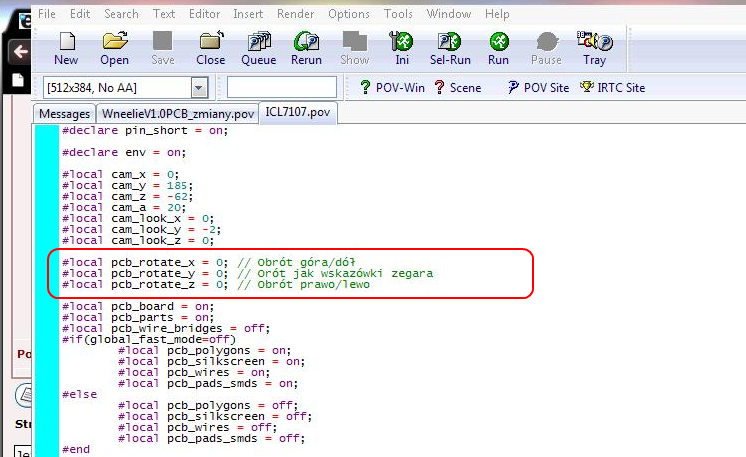Open the Window menu
Screen dimensions: 746x457
pos(449,14)
